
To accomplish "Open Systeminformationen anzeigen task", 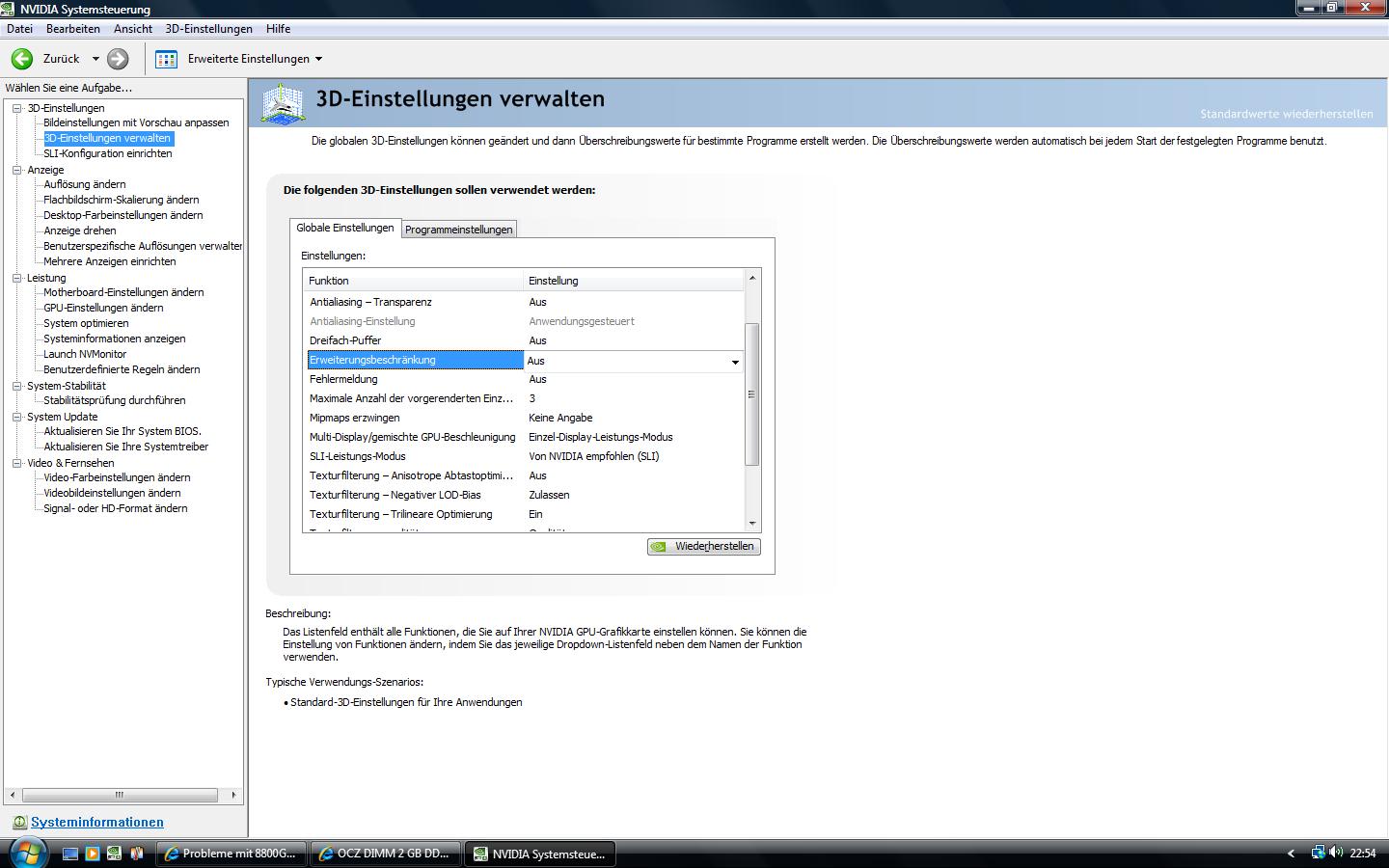I will (x=115, y=339).
